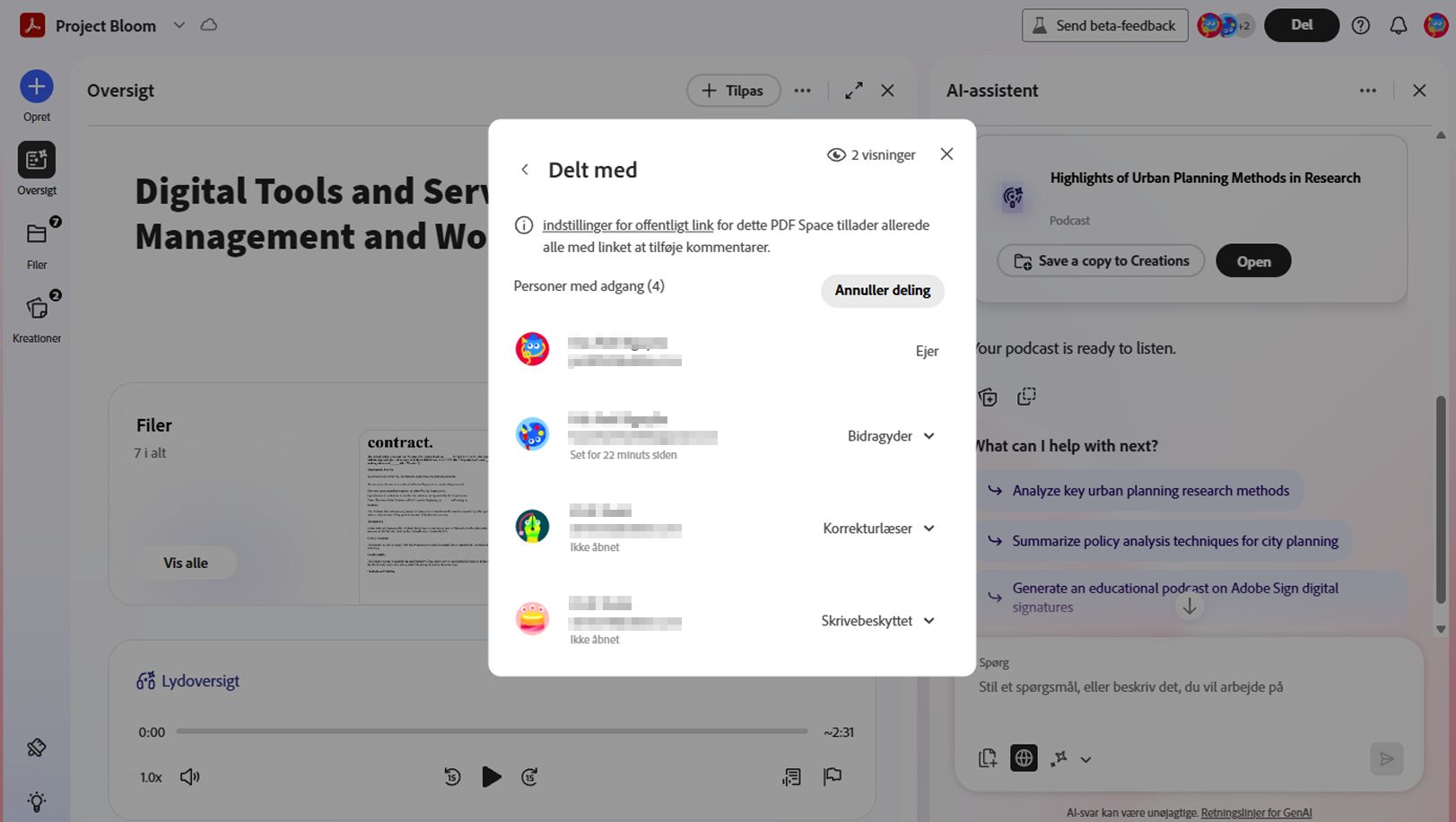Open the AI tools dropdown chevron
1456x822 pixels.
tap(1085, 760)
